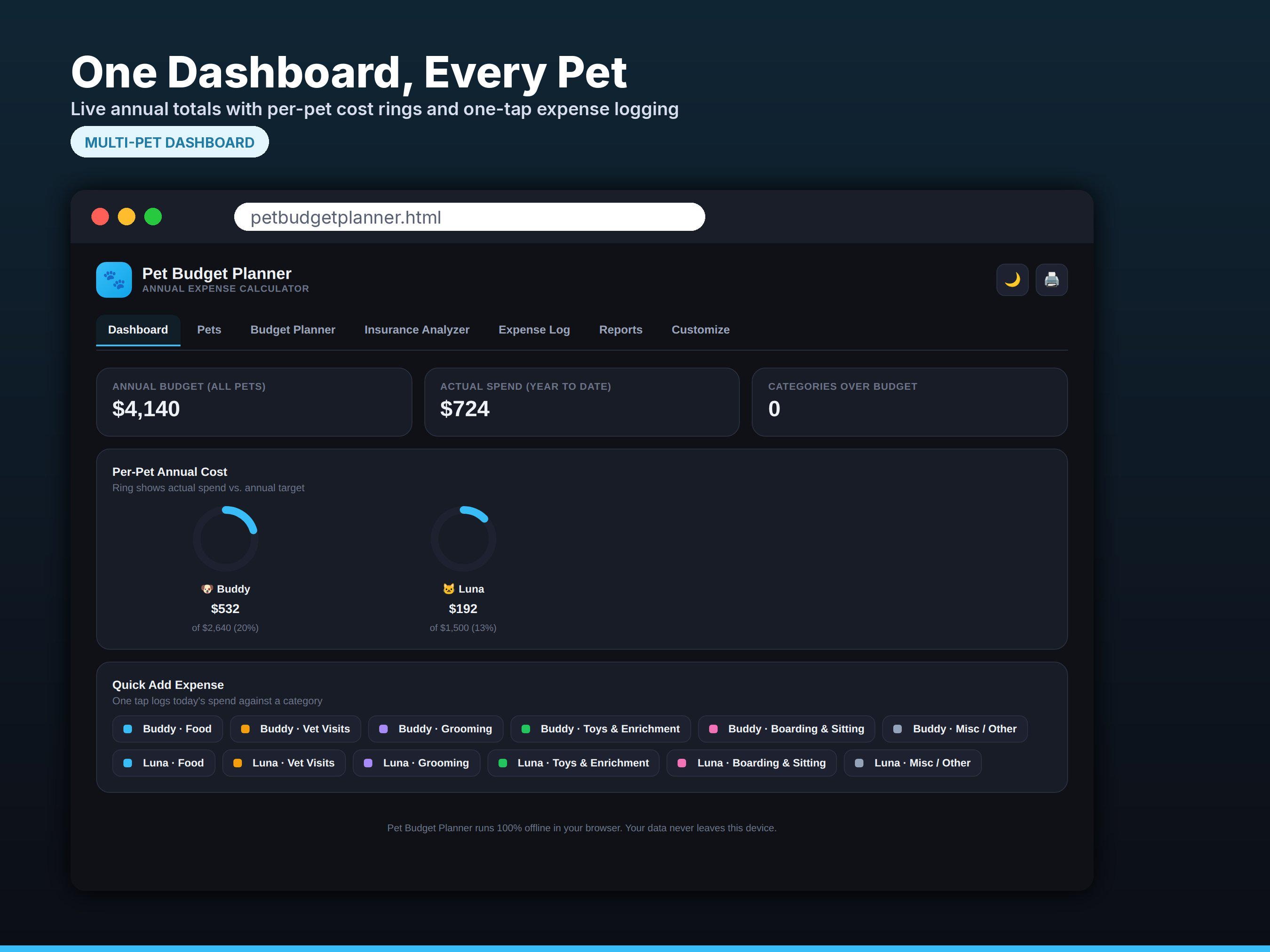The height and width of the screenshot is (952, 1270).
Task: Switch to the Pets tab
Action: [209, 330]
